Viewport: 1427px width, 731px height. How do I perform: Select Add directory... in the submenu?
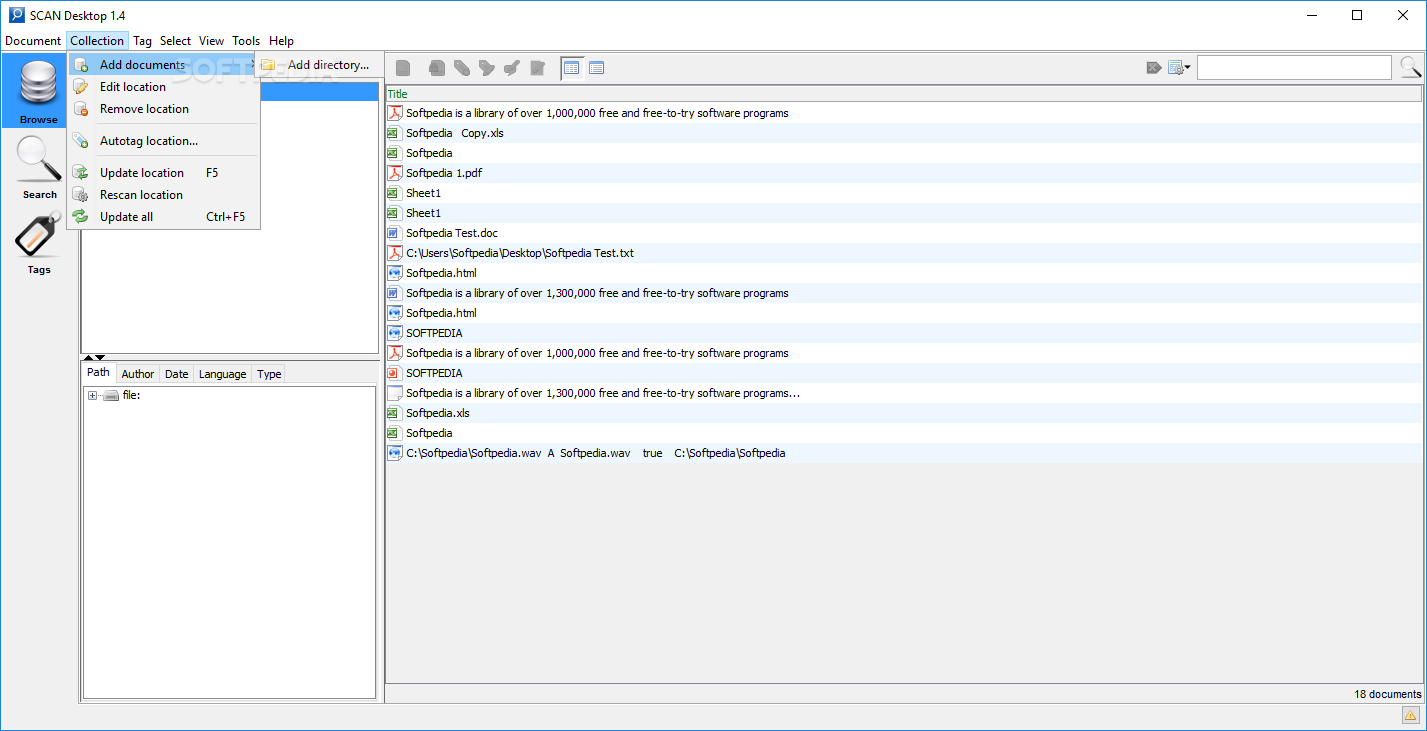pyautogui.click(x=316, y=65)
